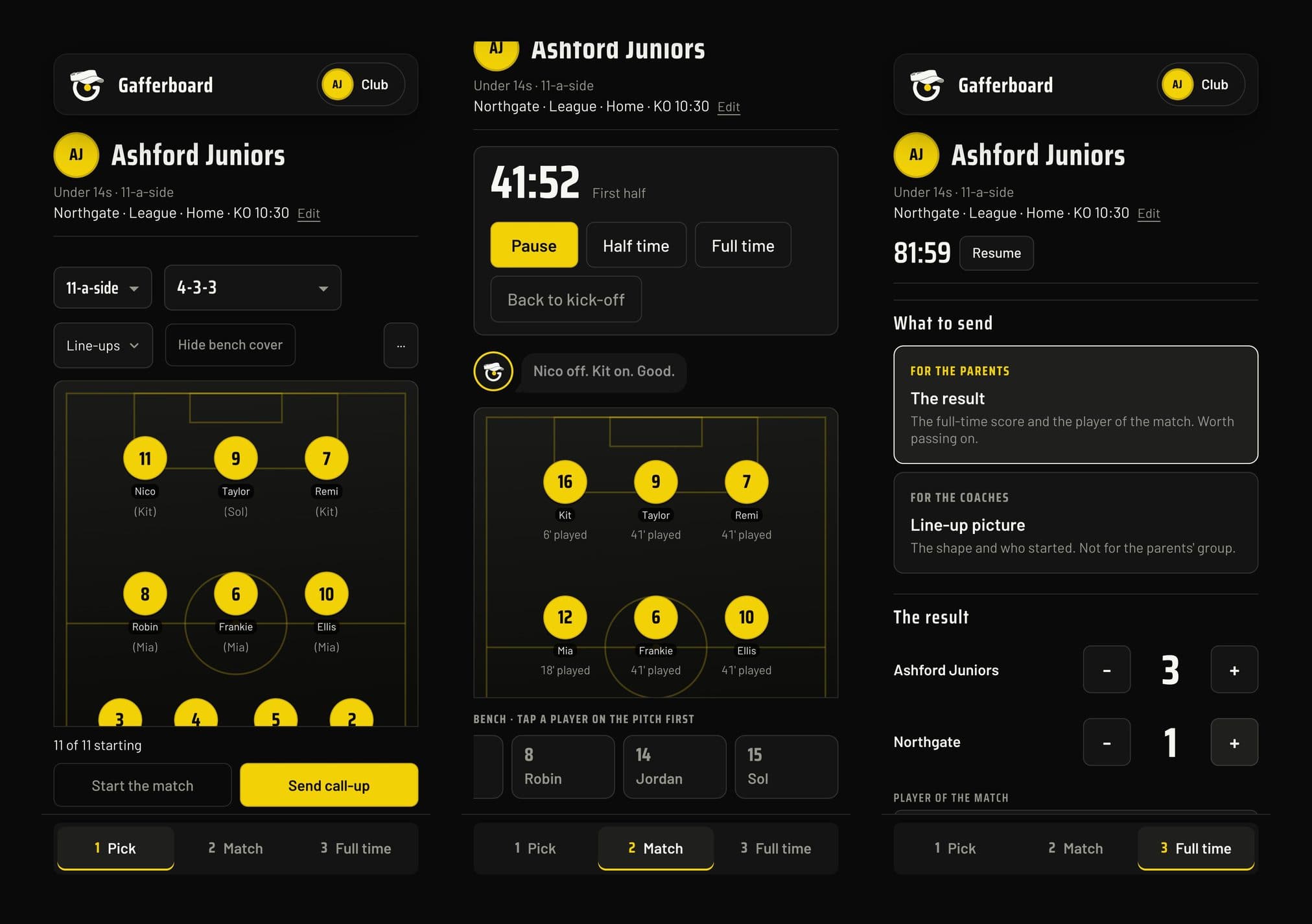Screen dimensions: 1312x924
Task: Decrease the Northgate score with minus
Action: pyautogui.click(x=1107, y=743)
